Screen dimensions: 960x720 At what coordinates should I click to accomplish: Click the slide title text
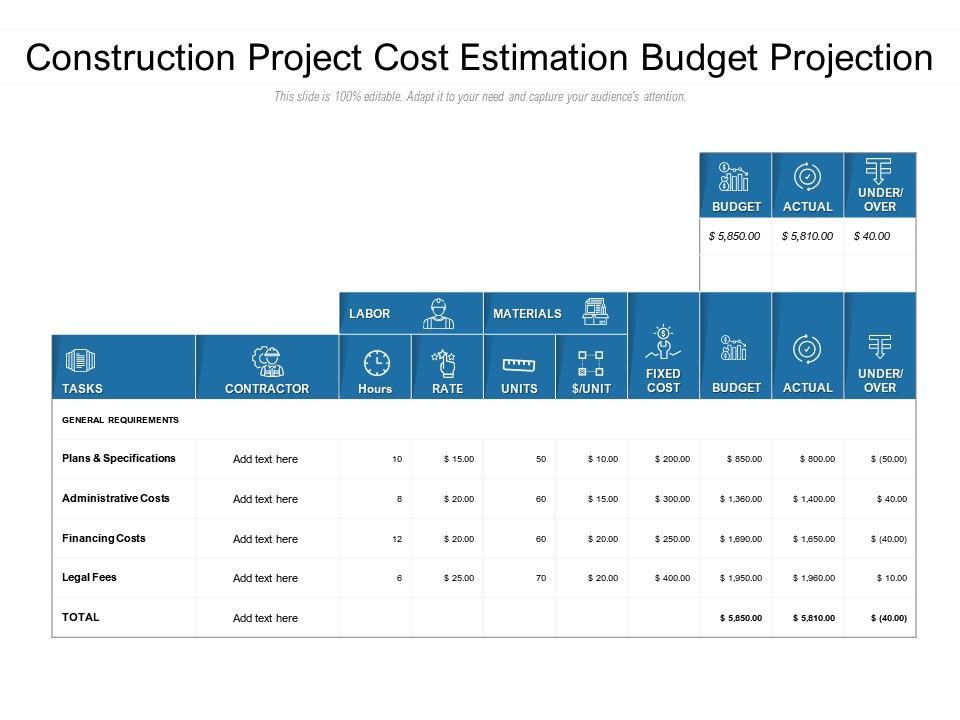tap(479, 58)
